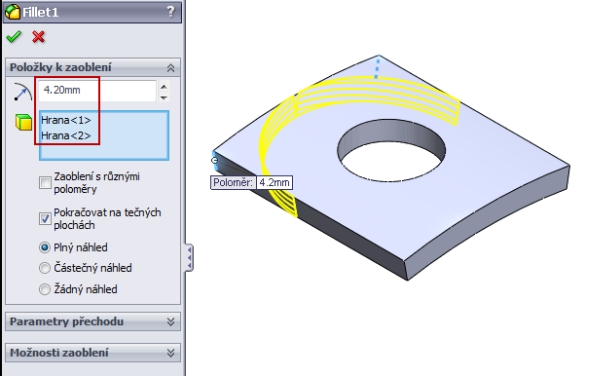590x376 pixels.
Task: Click the Fillet1 feature icon in header
Action: tap(12, 12)
